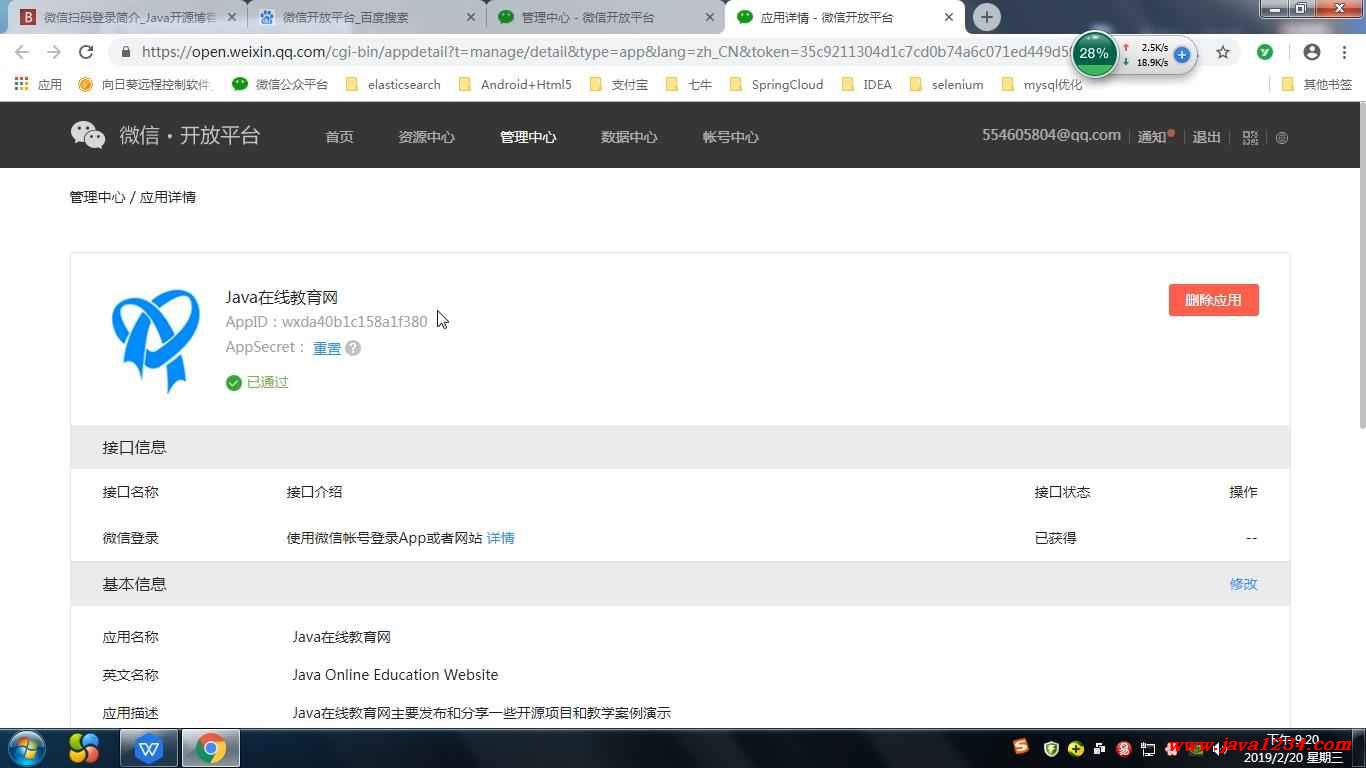The width and height of the screenshot is (1366, 768).
Task: Close the 管理中心 - 微信开放平台 tab
Action: [710, 17]
